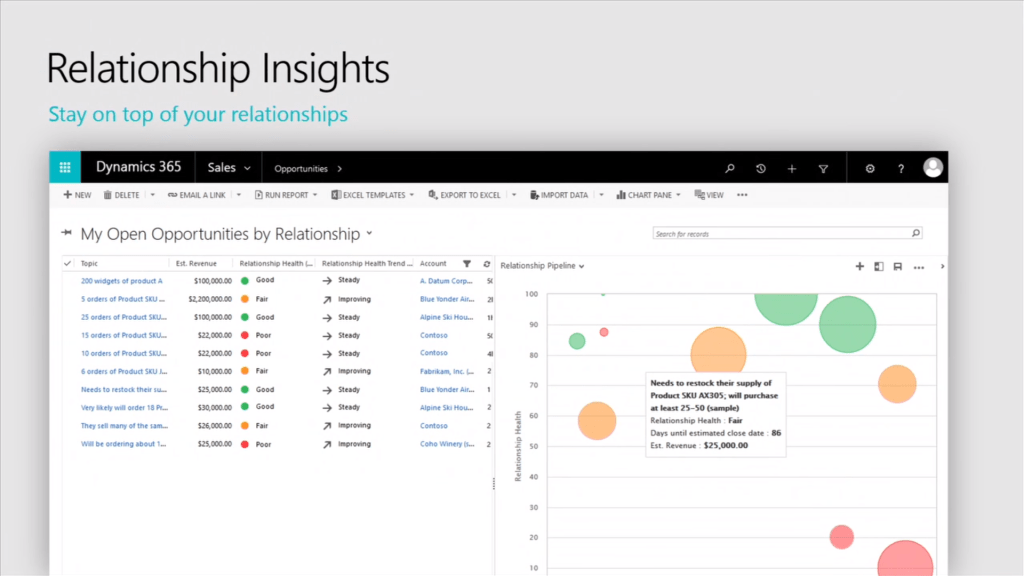Open the Chart Pane menu in the command bar
This screenshot has width=1024, height=576.
click(x=648, y=194)
